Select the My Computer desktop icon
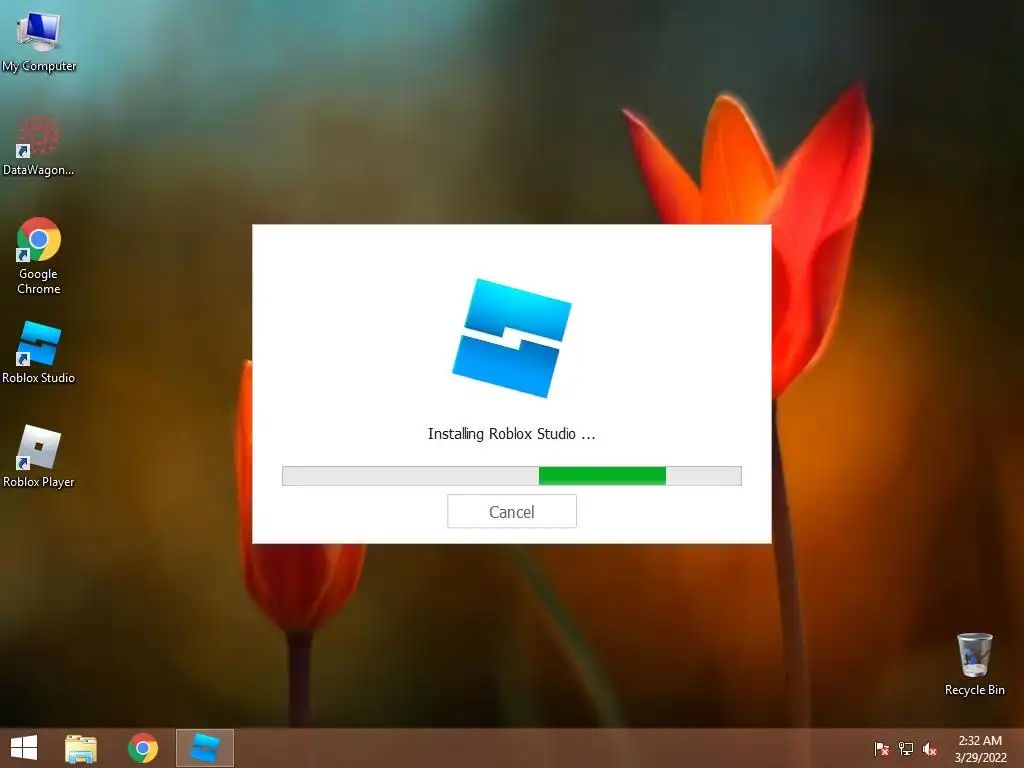Screen dimensions: 1024x768 tap(39, 40)
